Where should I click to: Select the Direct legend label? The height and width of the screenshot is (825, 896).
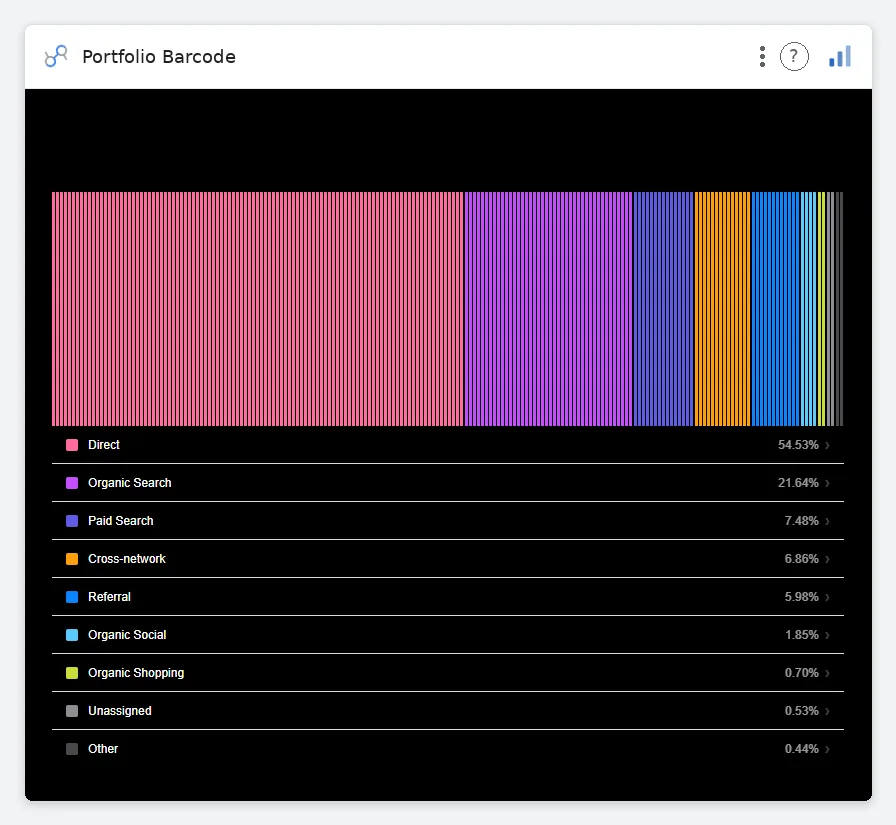(x=103, y=445)
